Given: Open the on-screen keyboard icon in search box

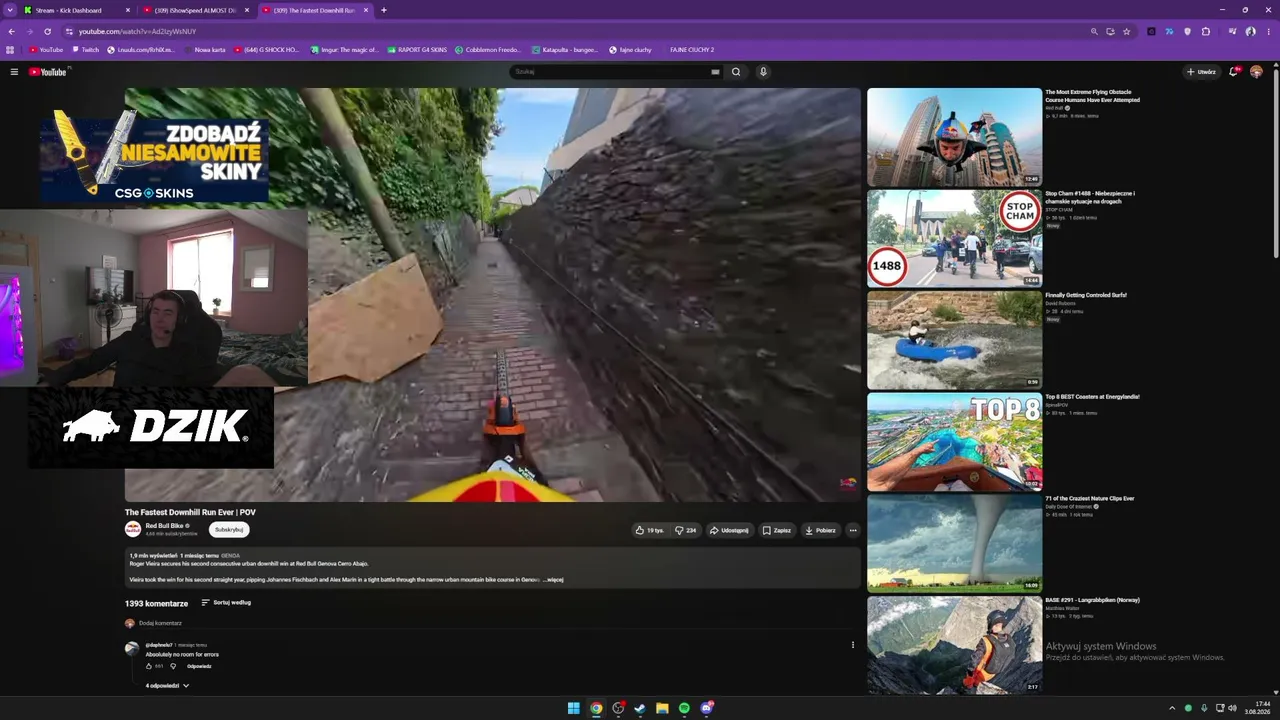Looking at the screenshot, I should (x=715, y=72).
